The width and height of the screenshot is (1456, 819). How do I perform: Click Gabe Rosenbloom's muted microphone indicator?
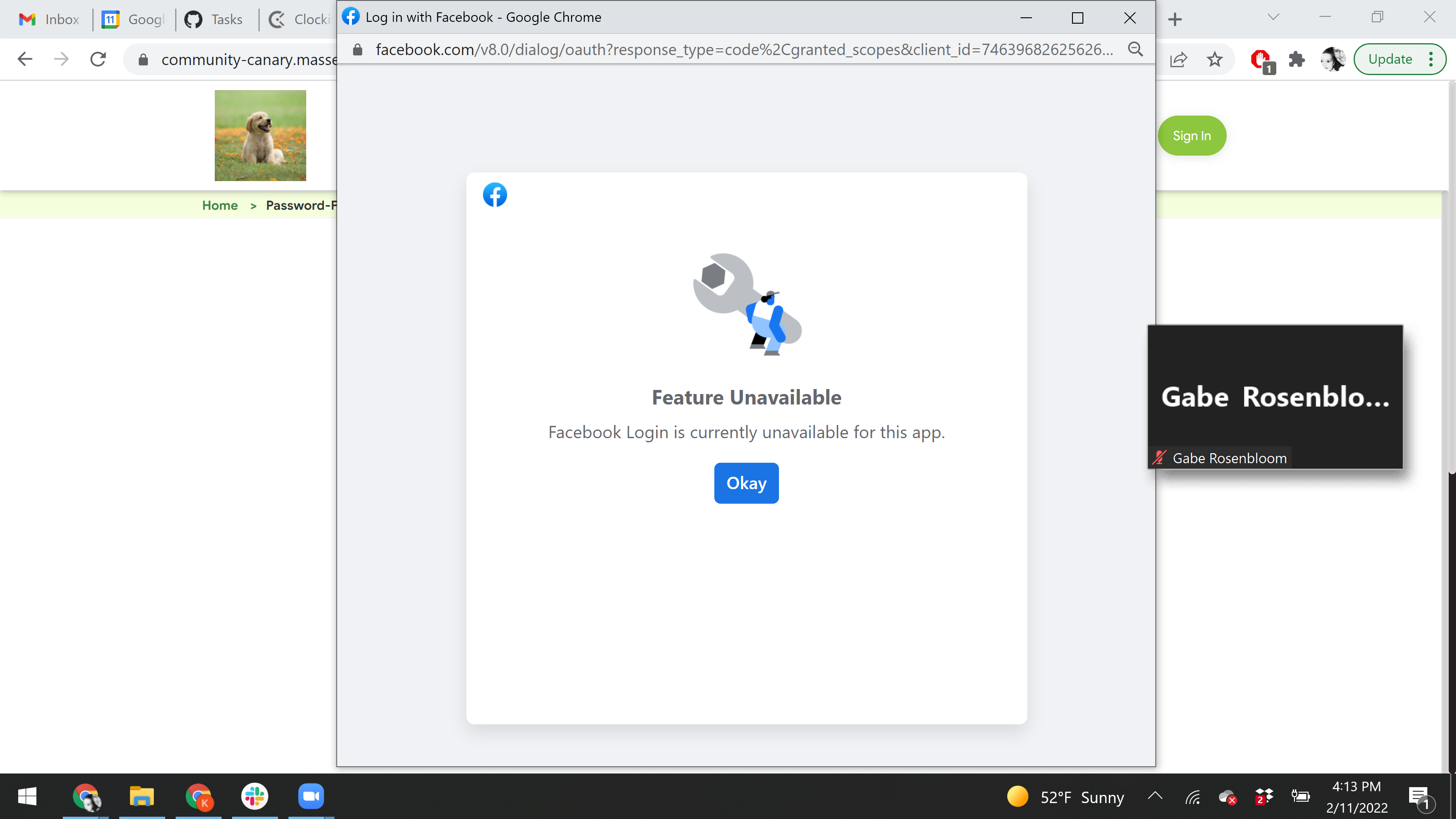(x=1160, y=458)
